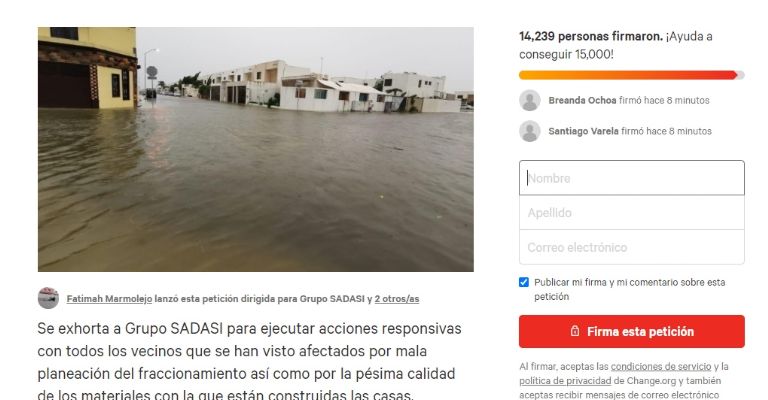The image size is (768, 400).
Task: Click the flooded street petition photo
Action: (x=256, y=149)
